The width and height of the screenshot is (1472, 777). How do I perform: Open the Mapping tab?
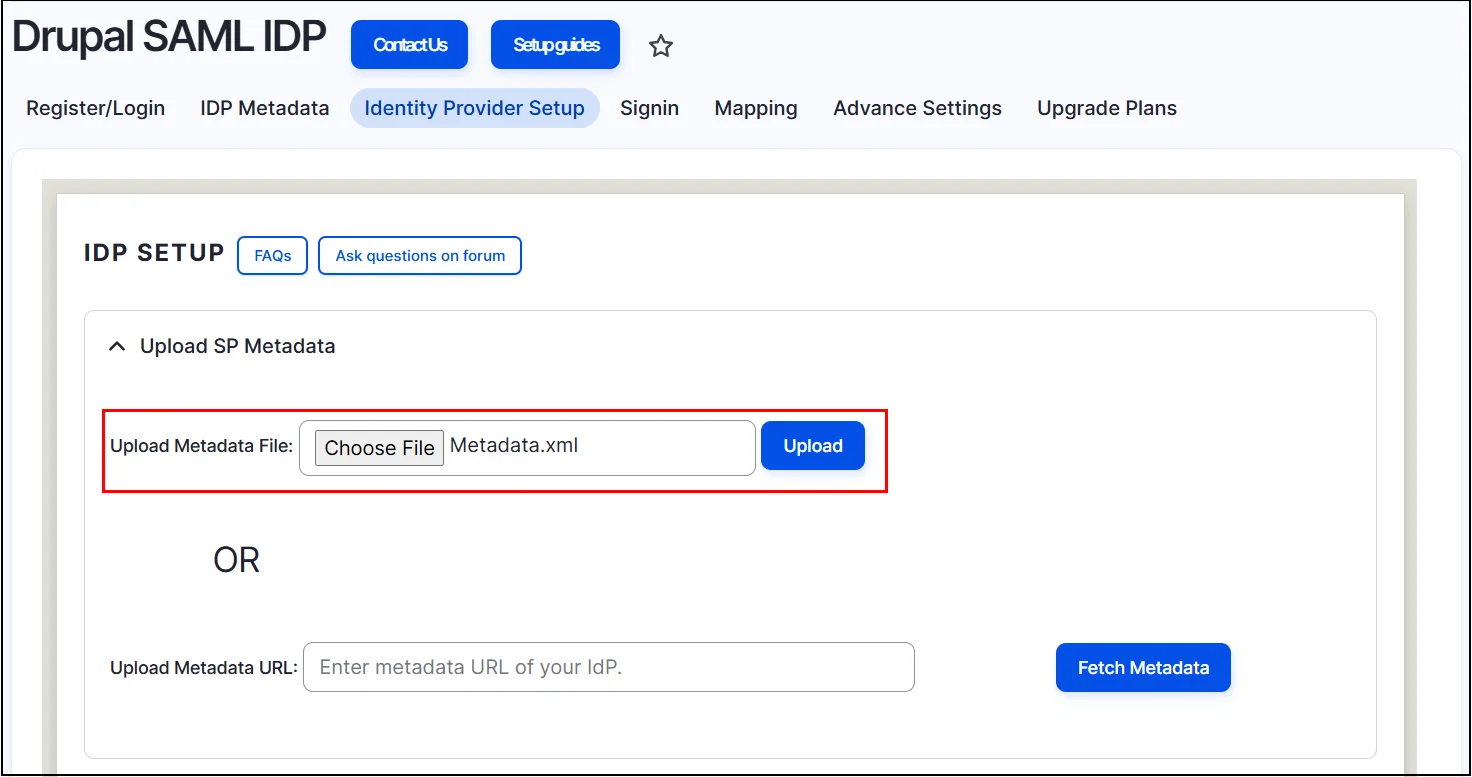756,108
